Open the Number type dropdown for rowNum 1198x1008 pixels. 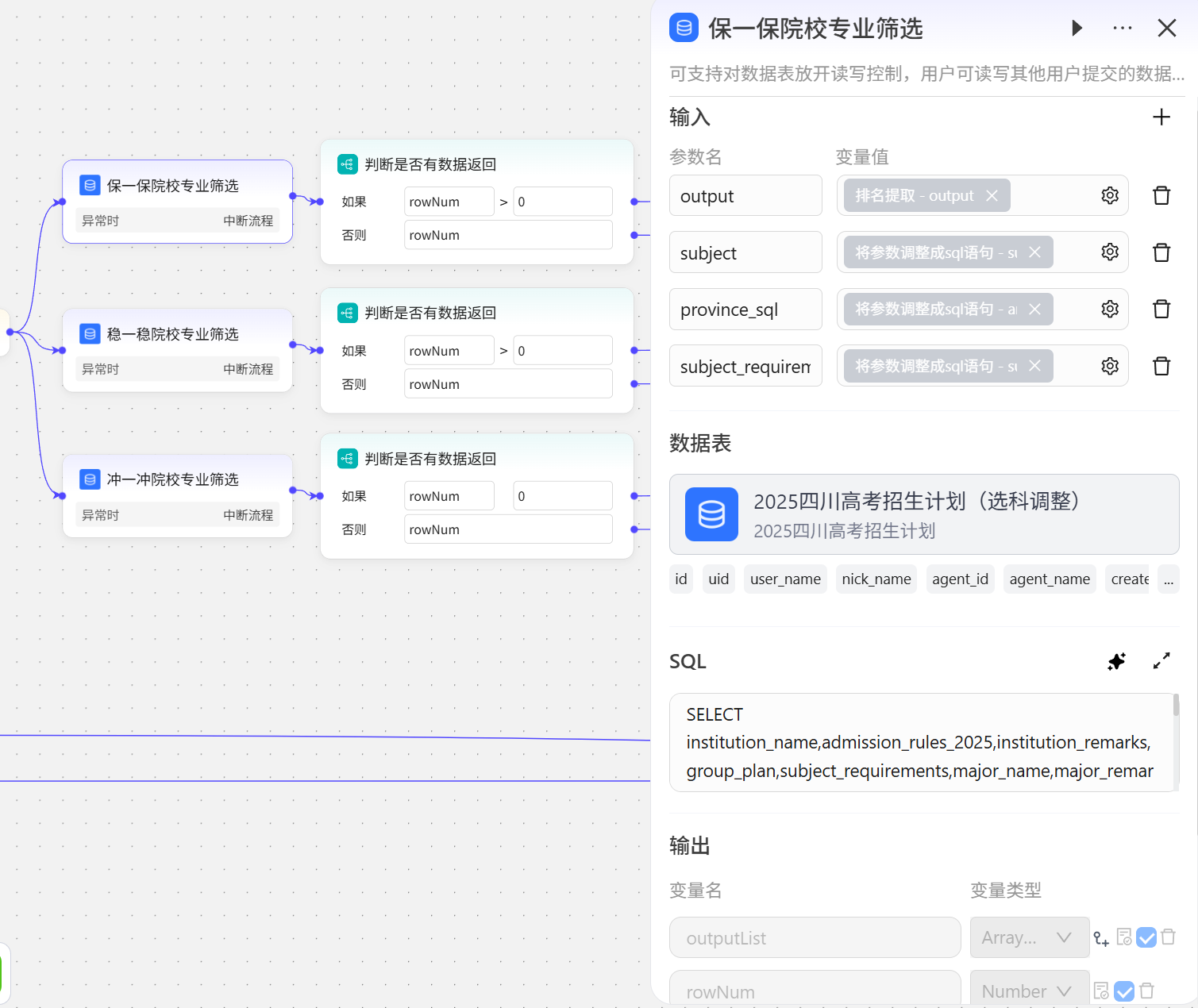click(x=1029, y=991)
